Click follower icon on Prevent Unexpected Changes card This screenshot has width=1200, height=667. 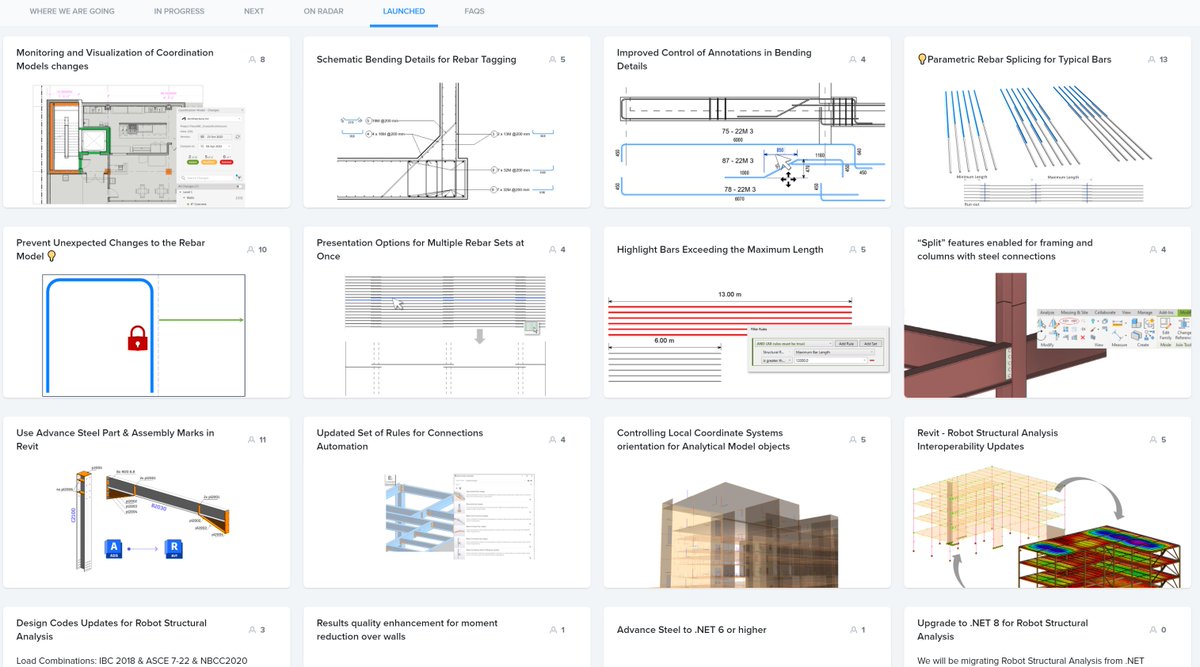pos(252,250)
